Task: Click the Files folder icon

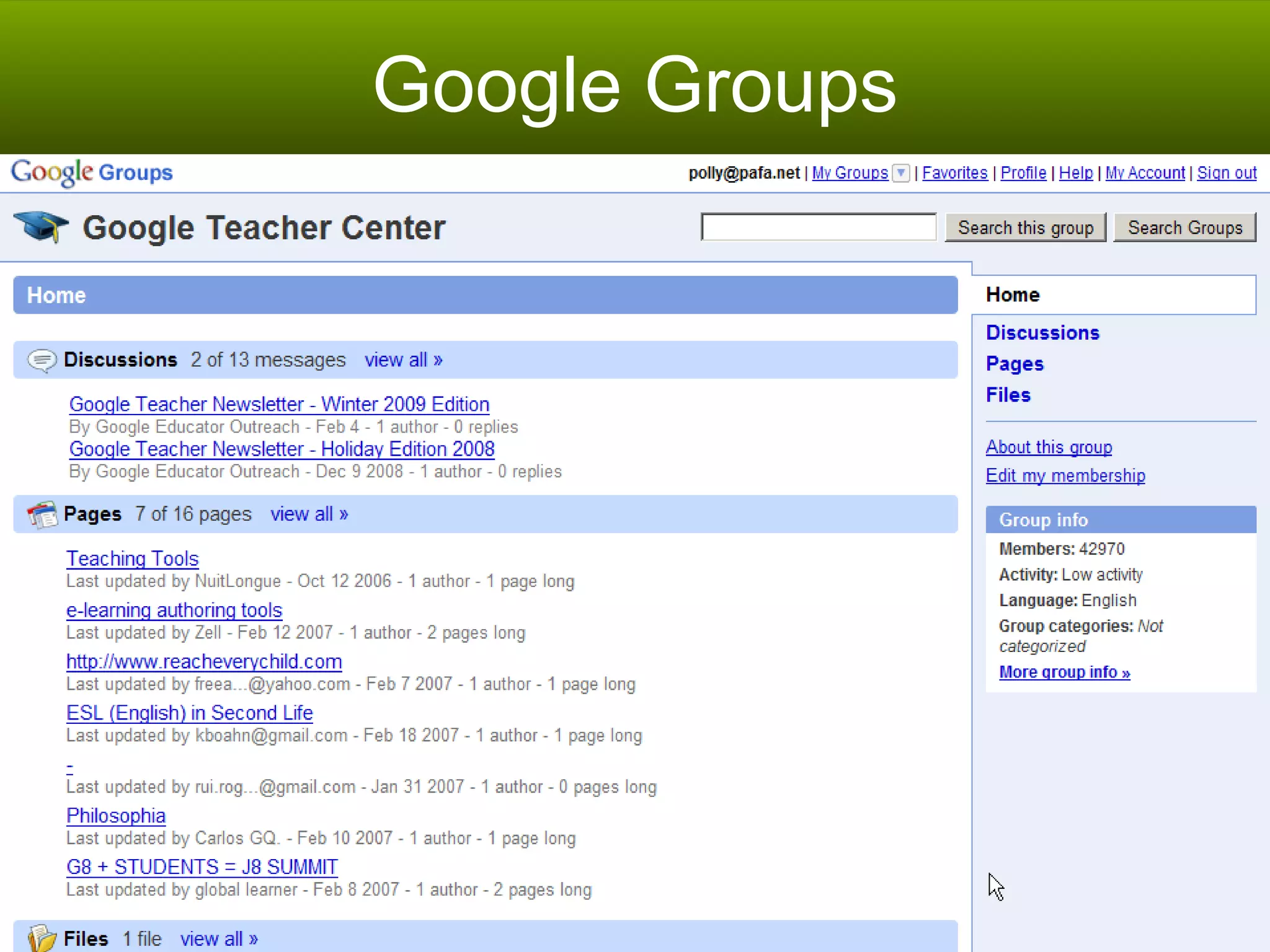Action: tap(42, 938)
